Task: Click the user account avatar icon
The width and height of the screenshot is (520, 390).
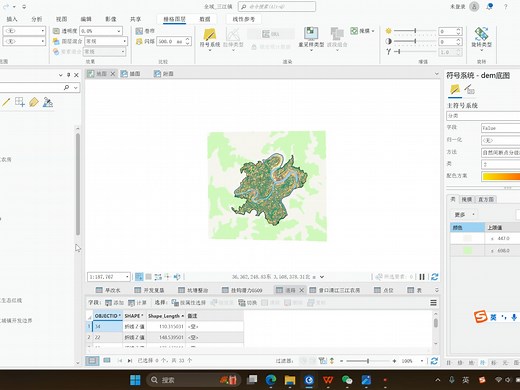Action: point(474,6)
